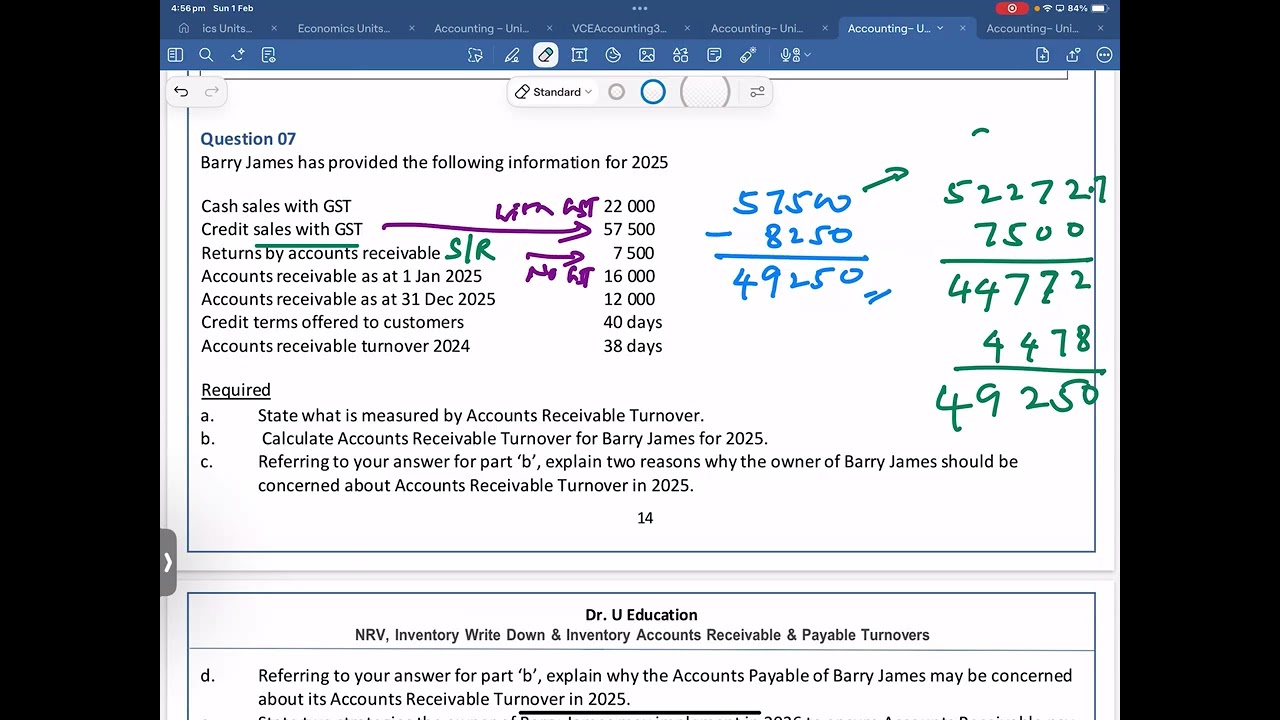
Task: Tap the 4:56 pm clock
Action: (188, 8)
